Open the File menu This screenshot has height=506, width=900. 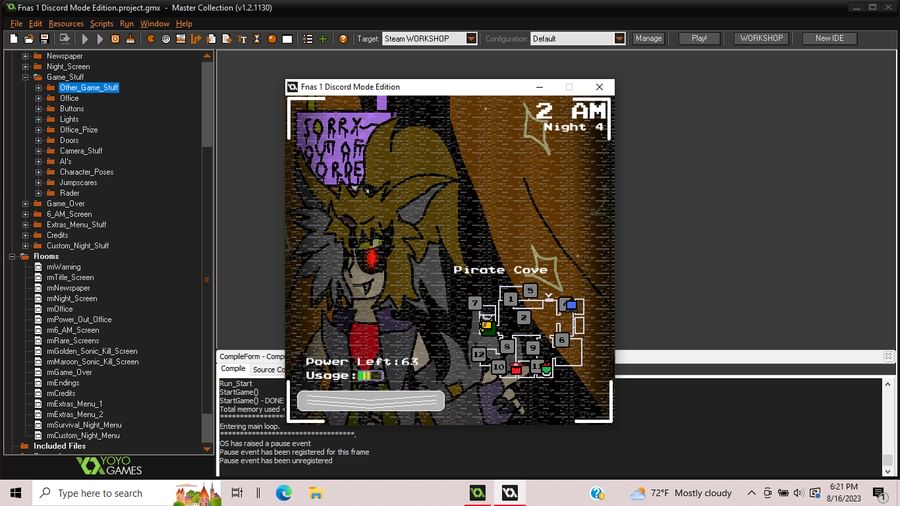16,24
